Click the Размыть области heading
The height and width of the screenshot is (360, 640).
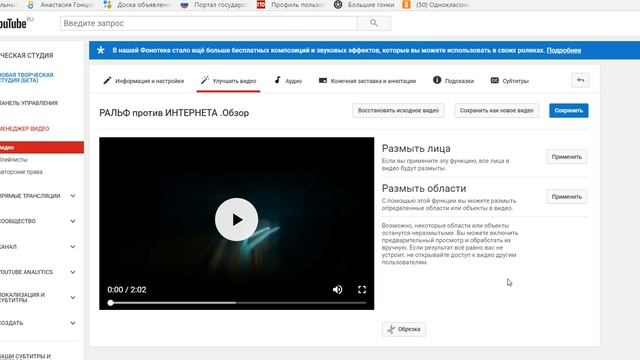pos(424,189)
